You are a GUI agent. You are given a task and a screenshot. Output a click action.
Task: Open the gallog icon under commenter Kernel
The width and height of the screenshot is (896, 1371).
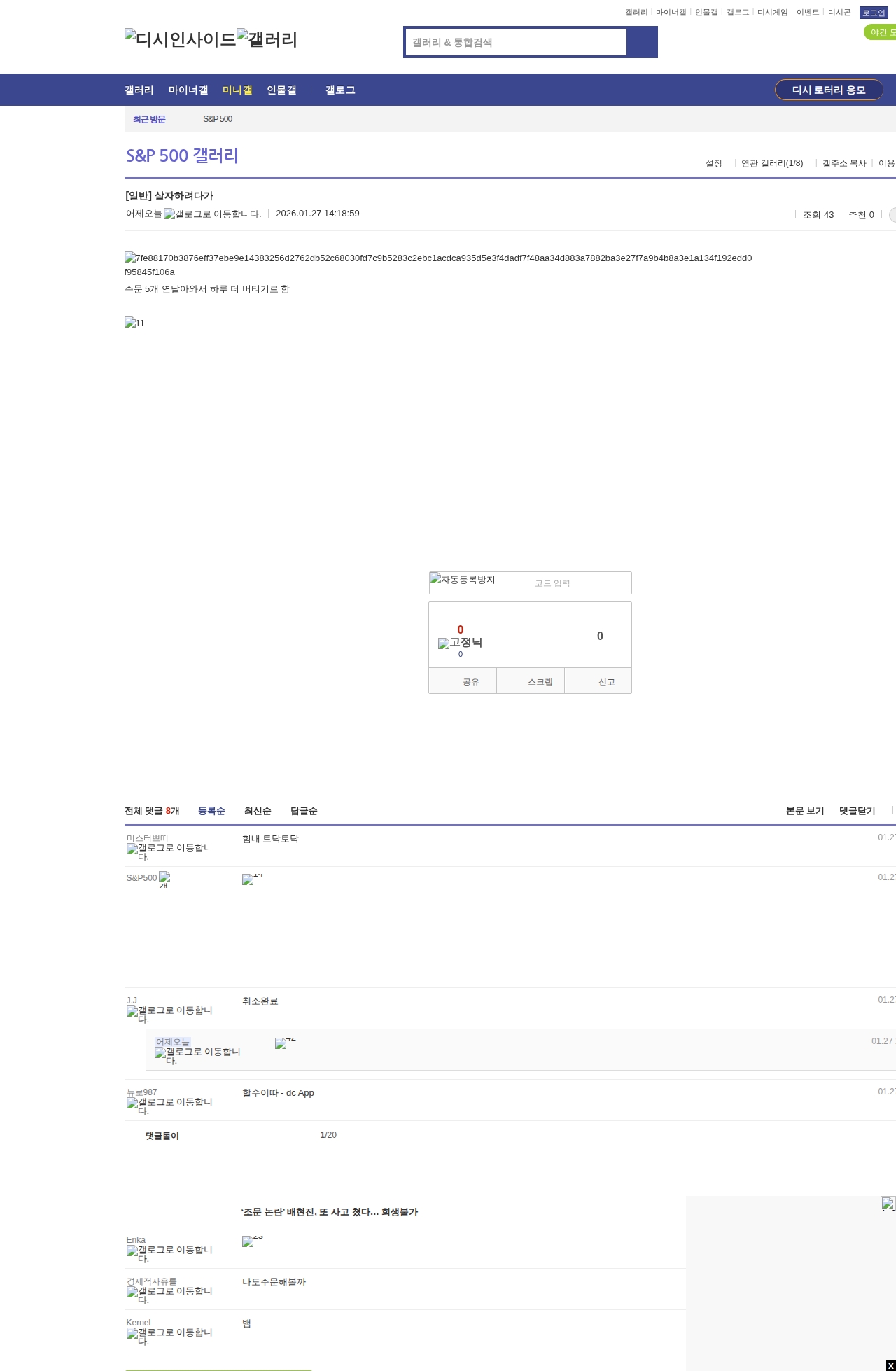(169, 1337)
